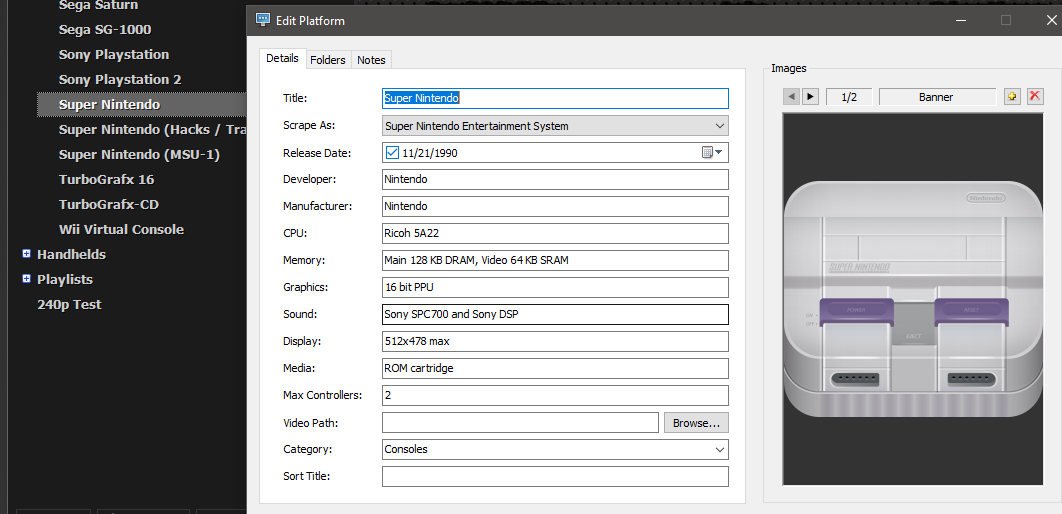The height and width of the screenshot is (514, 1062).
Task: Select Sony Playstation platform
Action: (114, 55)
